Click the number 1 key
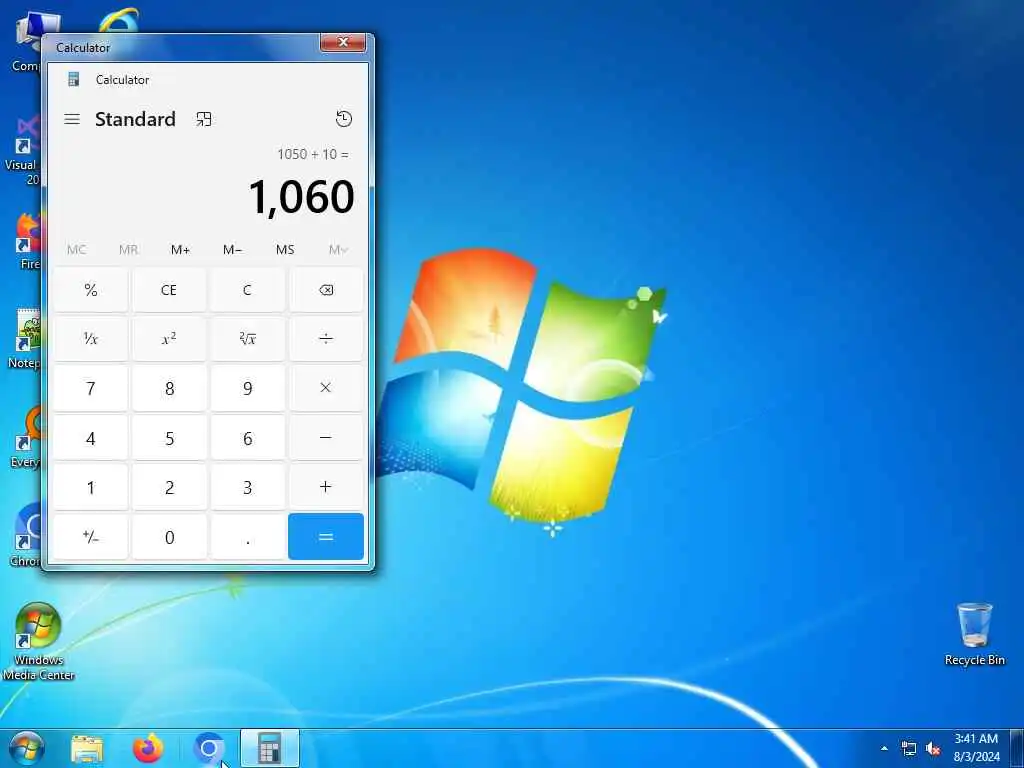 click(91, 487)
